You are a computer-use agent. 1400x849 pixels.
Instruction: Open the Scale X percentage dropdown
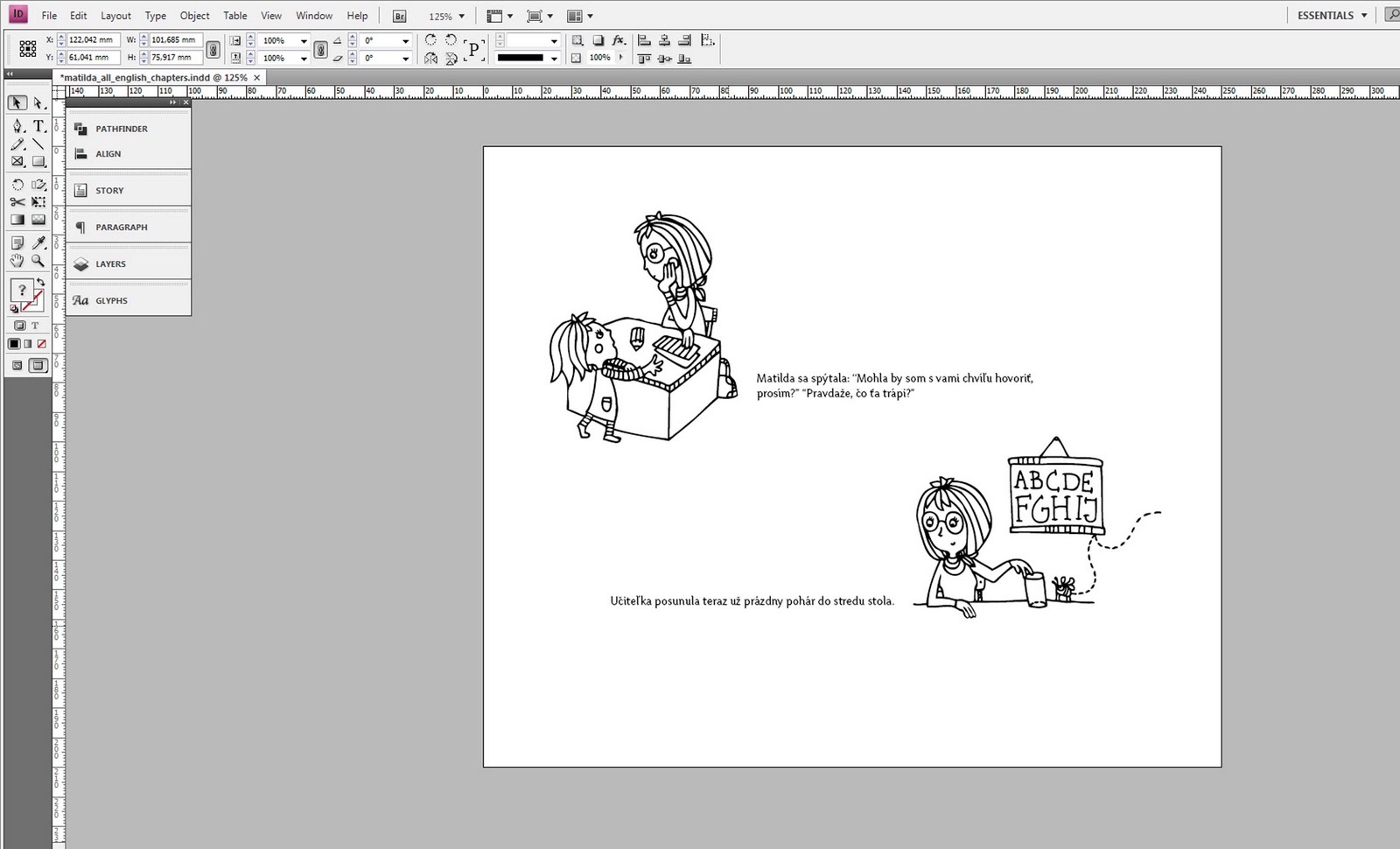pos(304,40)
